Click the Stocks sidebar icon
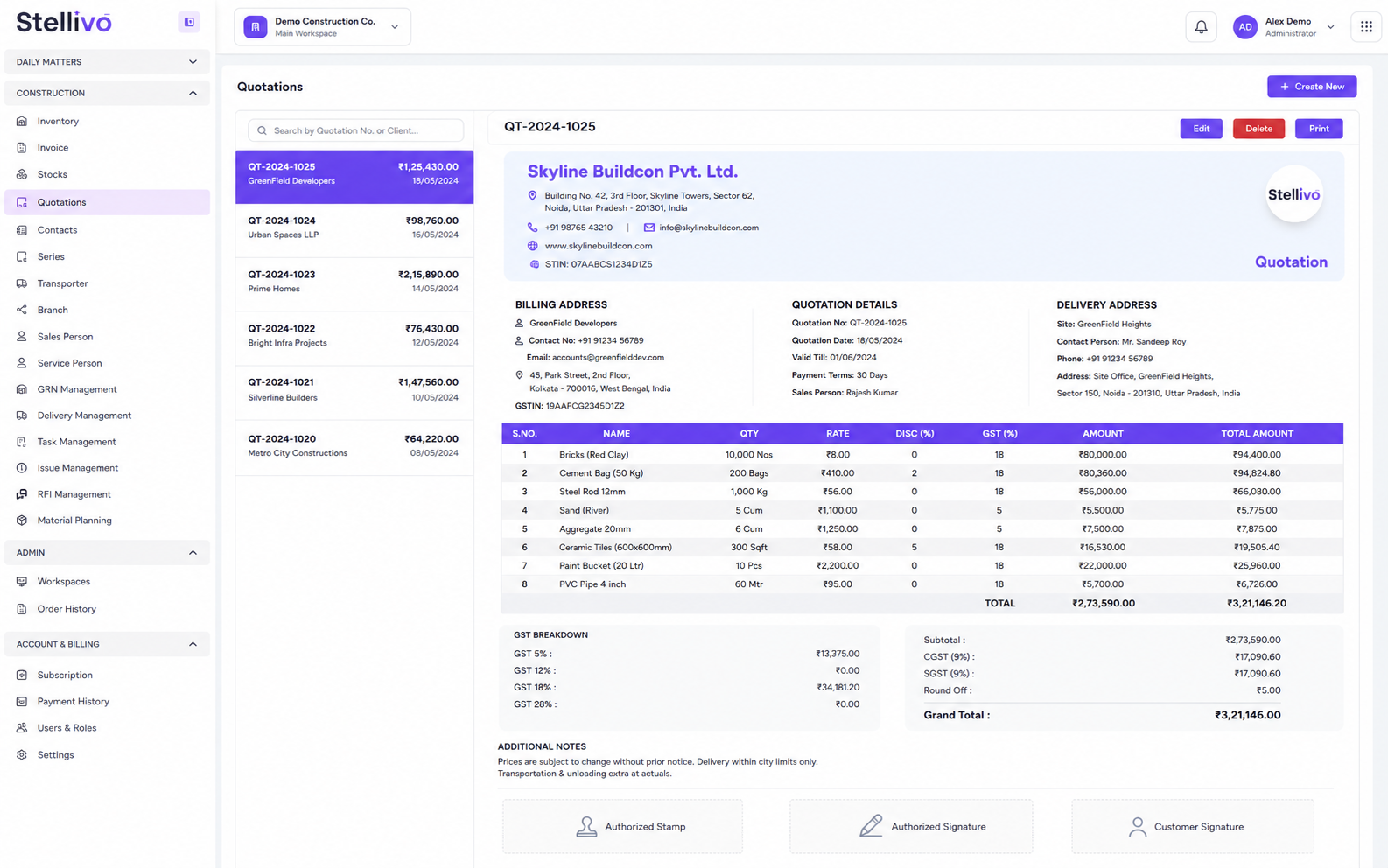 pos(22,174)
